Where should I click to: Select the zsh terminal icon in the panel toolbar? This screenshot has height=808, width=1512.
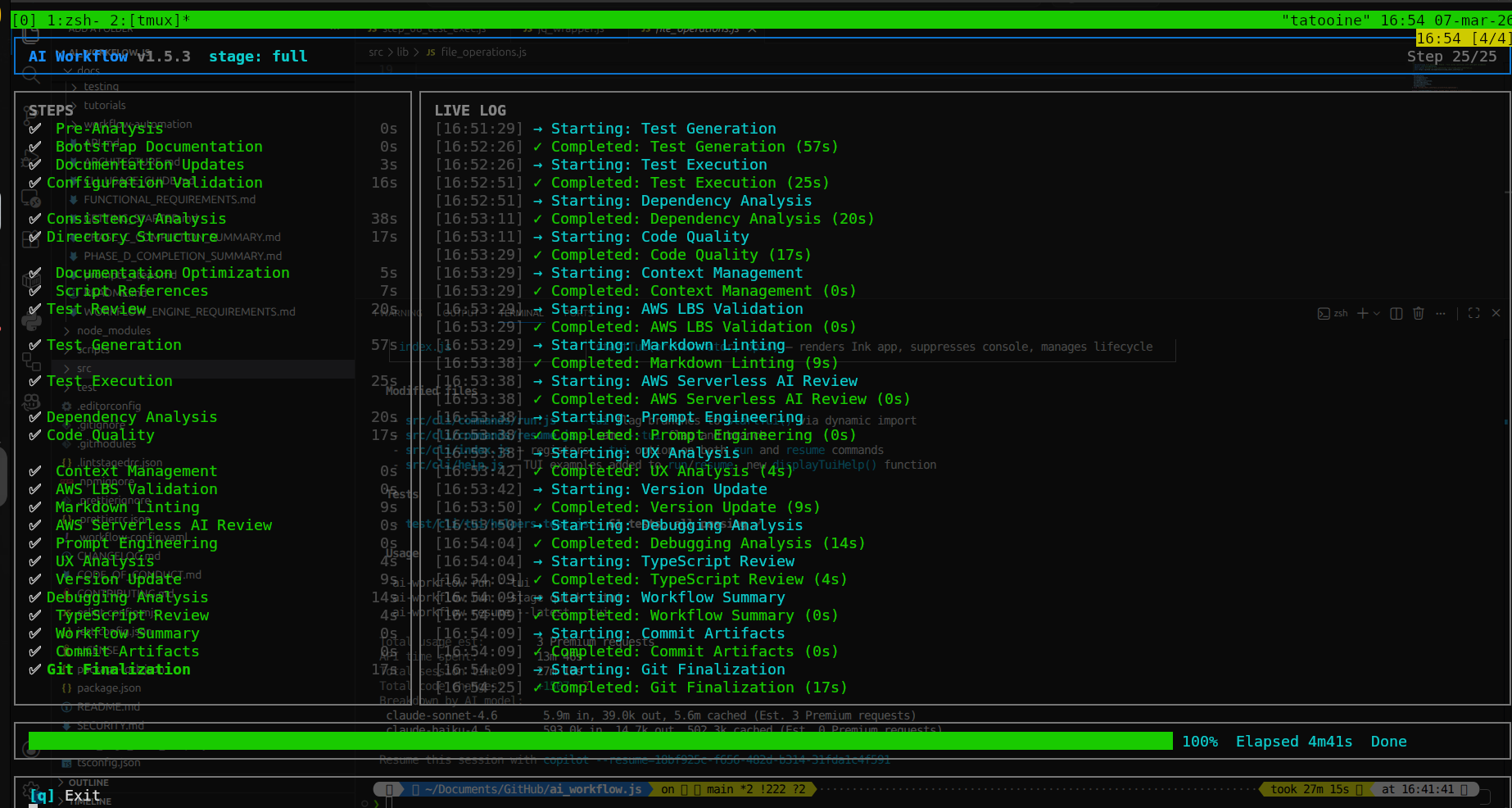click(x=1324, y=313)
